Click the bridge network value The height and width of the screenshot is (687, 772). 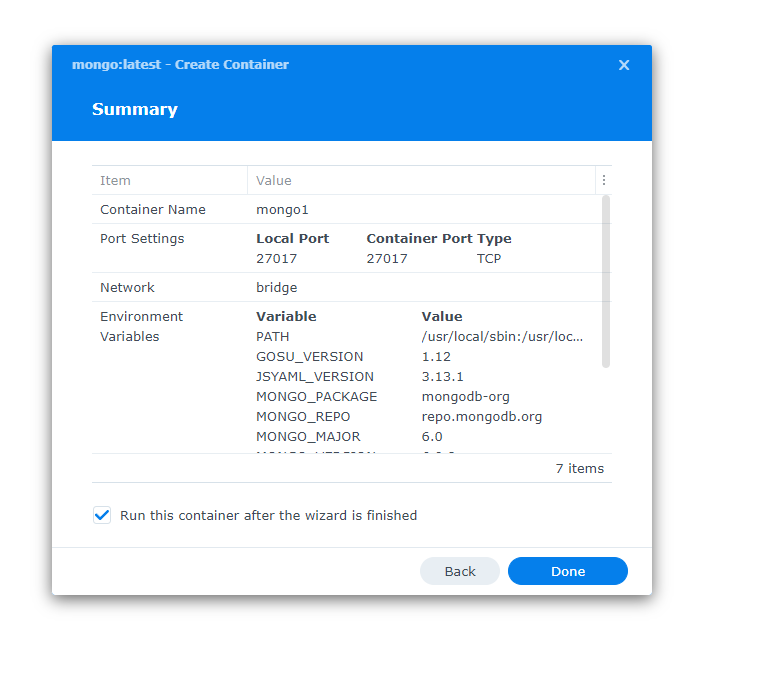[276, 288]
